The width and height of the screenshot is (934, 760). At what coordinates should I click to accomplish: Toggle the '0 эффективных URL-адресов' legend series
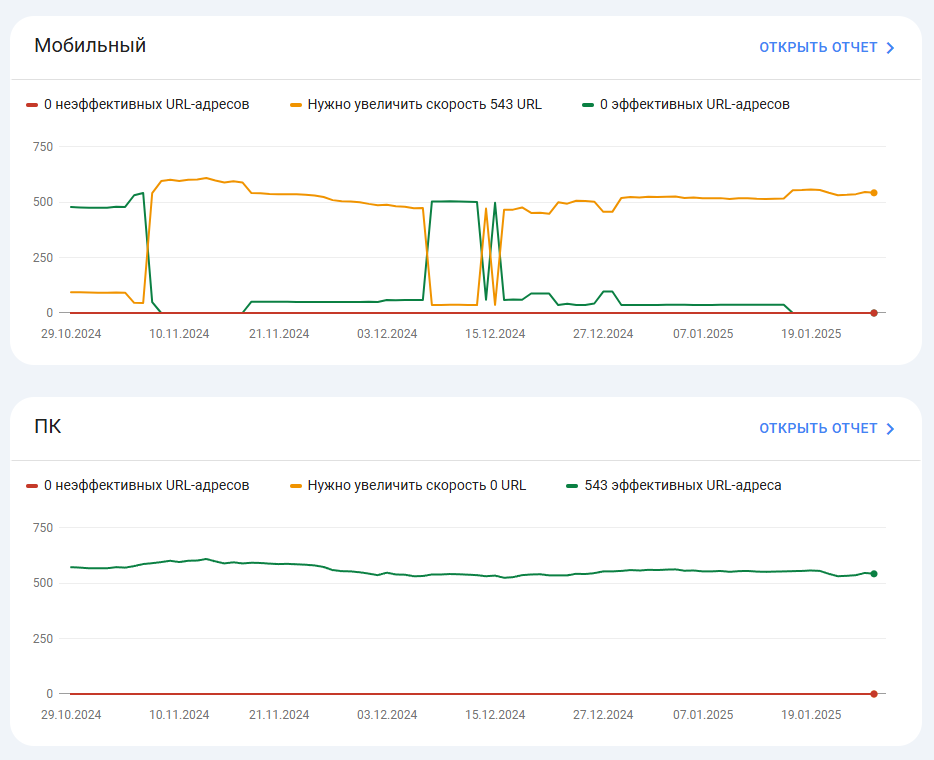[694, 104]
